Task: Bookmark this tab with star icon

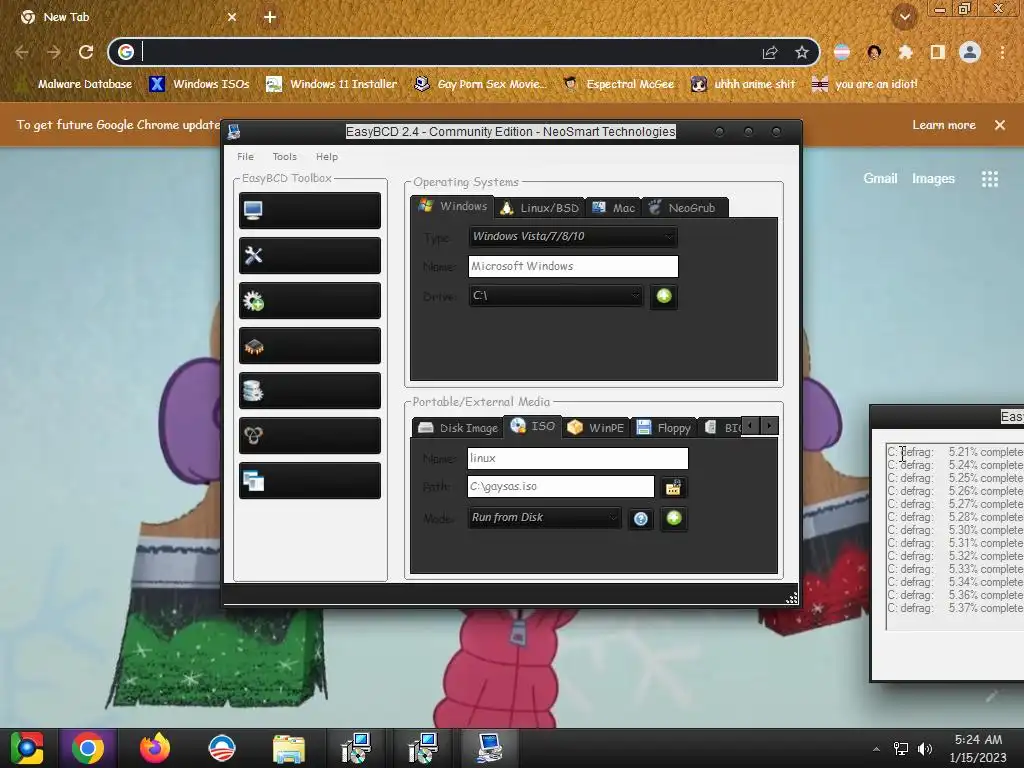Action: pyautogui.click(x=801, y=52)
